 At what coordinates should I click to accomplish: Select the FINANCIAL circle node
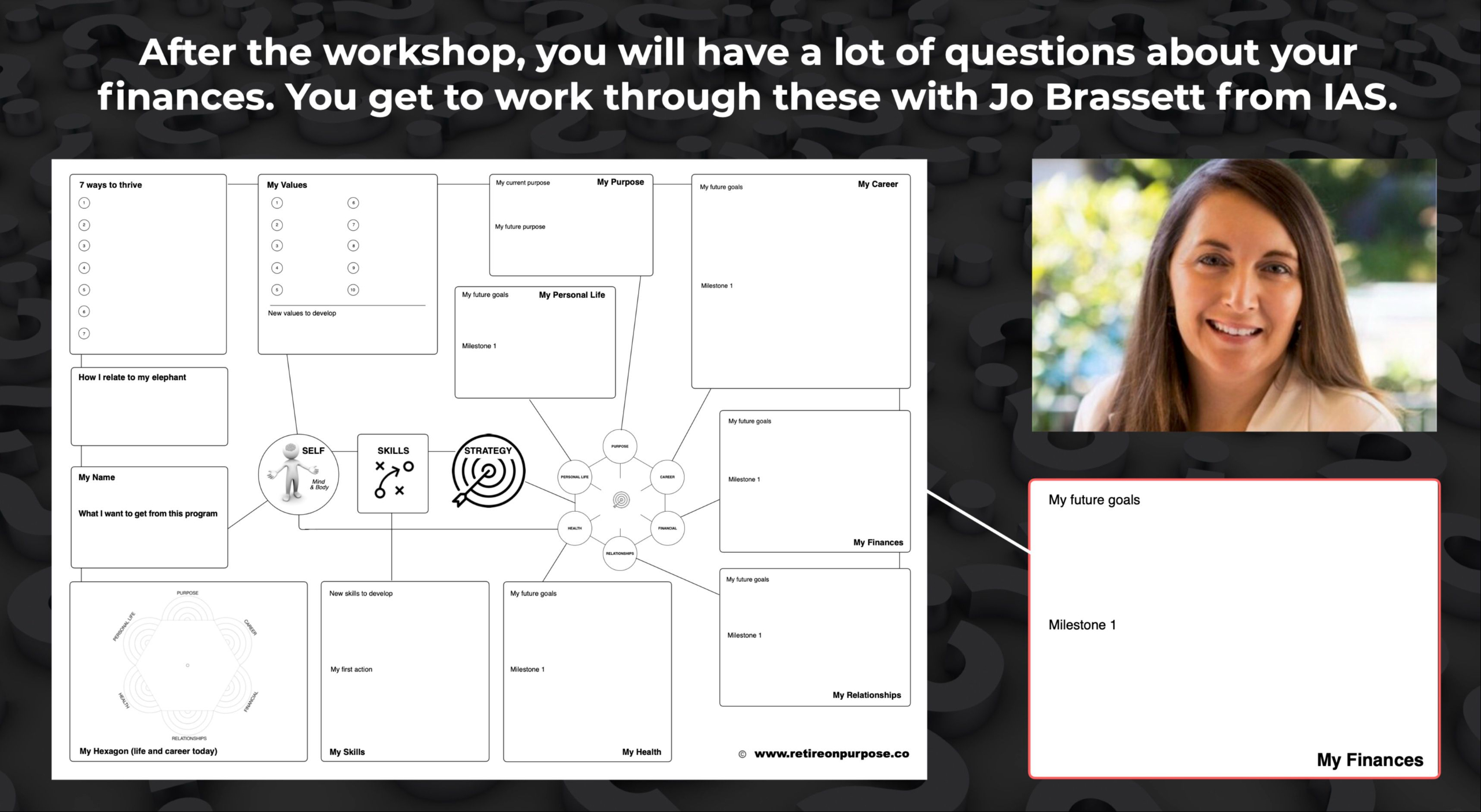tap(667, 528)
